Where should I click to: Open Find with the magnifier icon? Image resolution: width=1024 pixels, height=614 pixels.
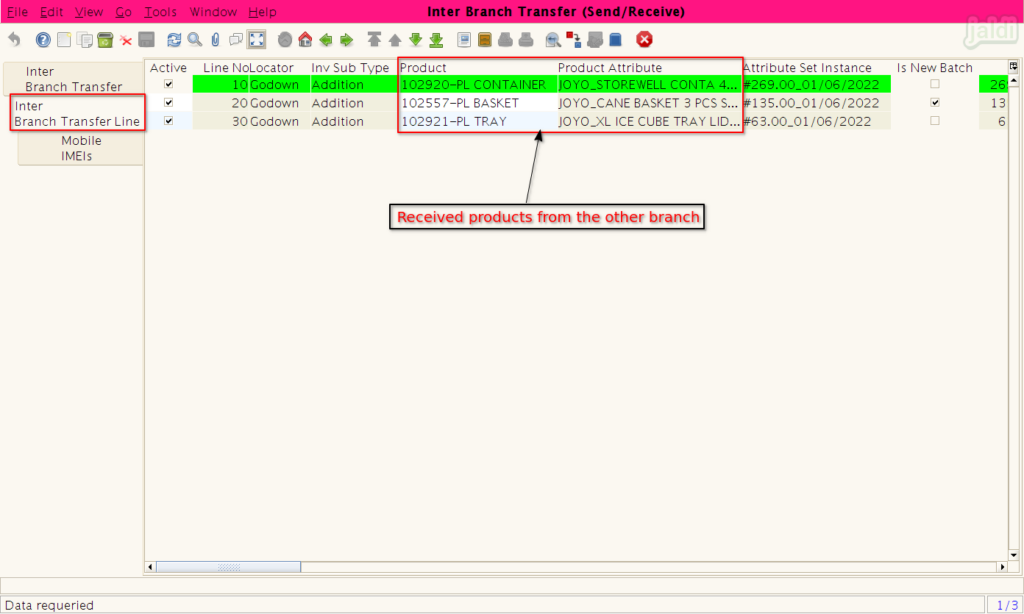tap(195, 40)
